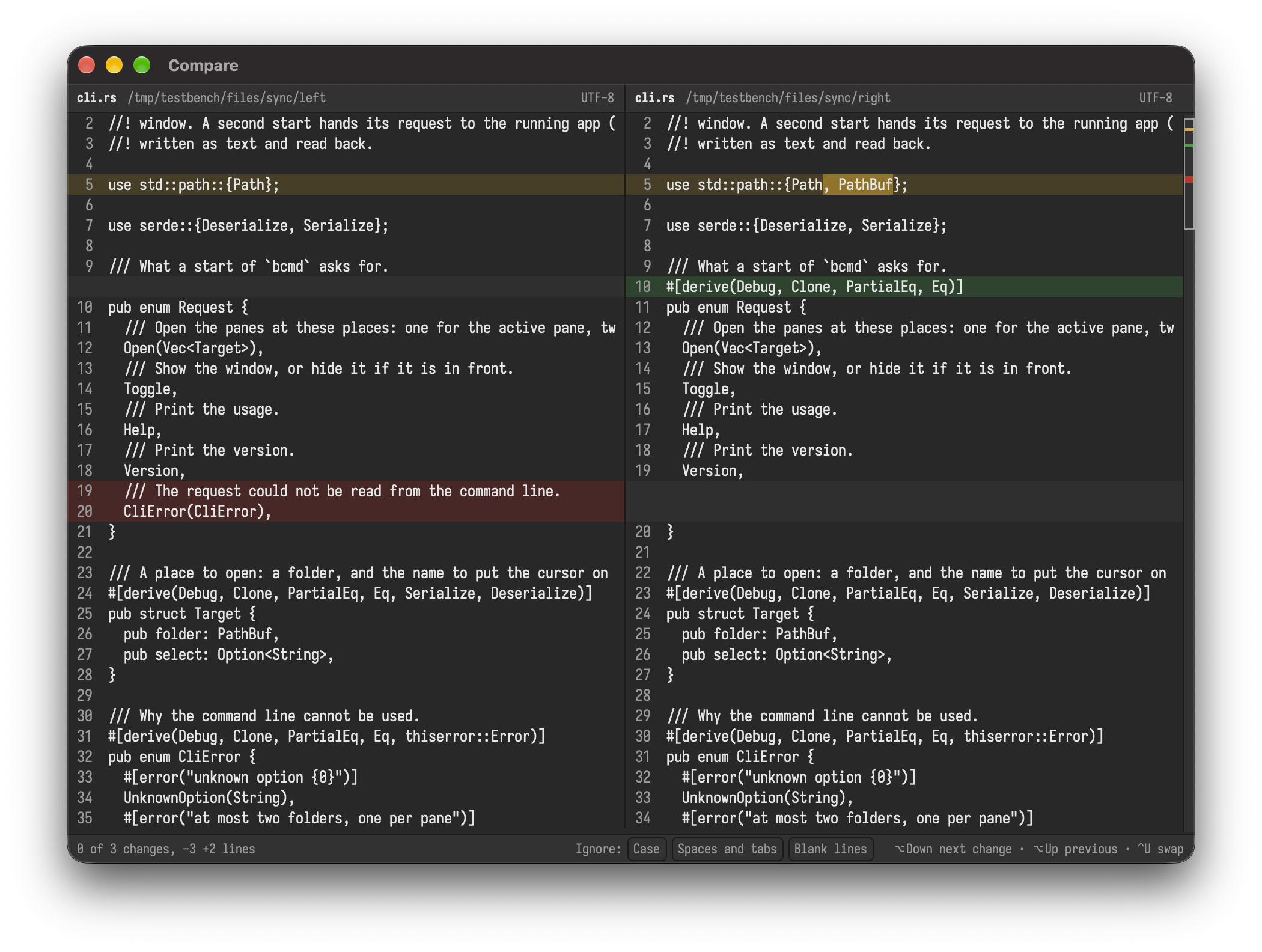This screenshot has width=1262, height=952.
Task: Click '0 of 3 changes, -3 +2 lines' status
Action: [x=166, y=849]
